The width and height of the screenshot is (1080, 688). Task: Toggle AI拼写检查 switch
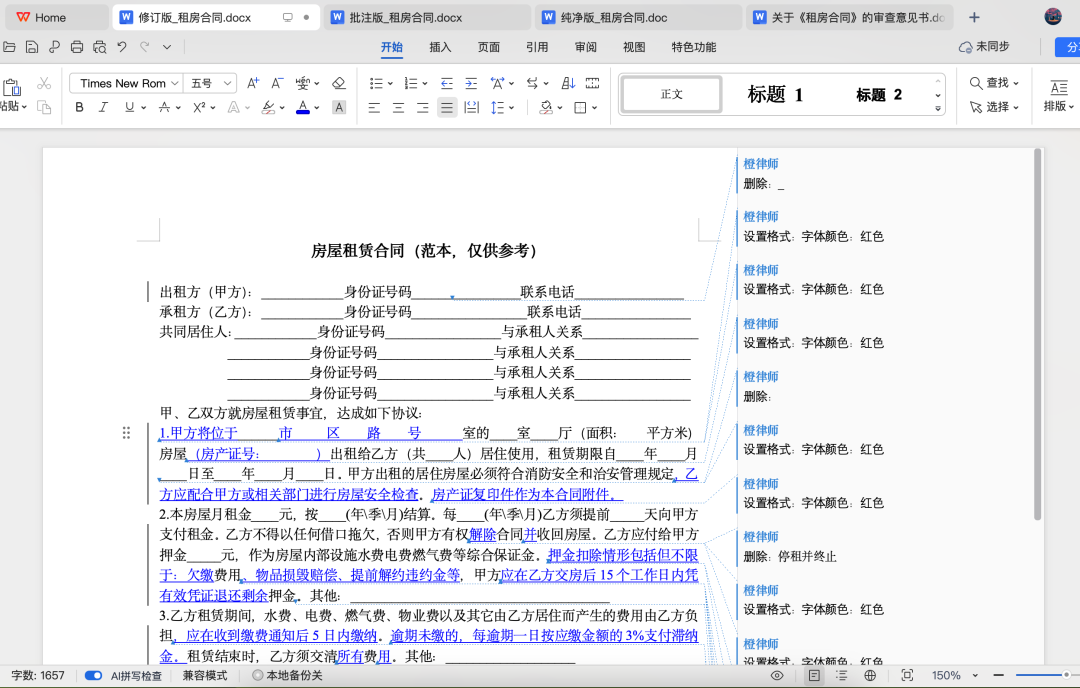(x=93, y=676)
